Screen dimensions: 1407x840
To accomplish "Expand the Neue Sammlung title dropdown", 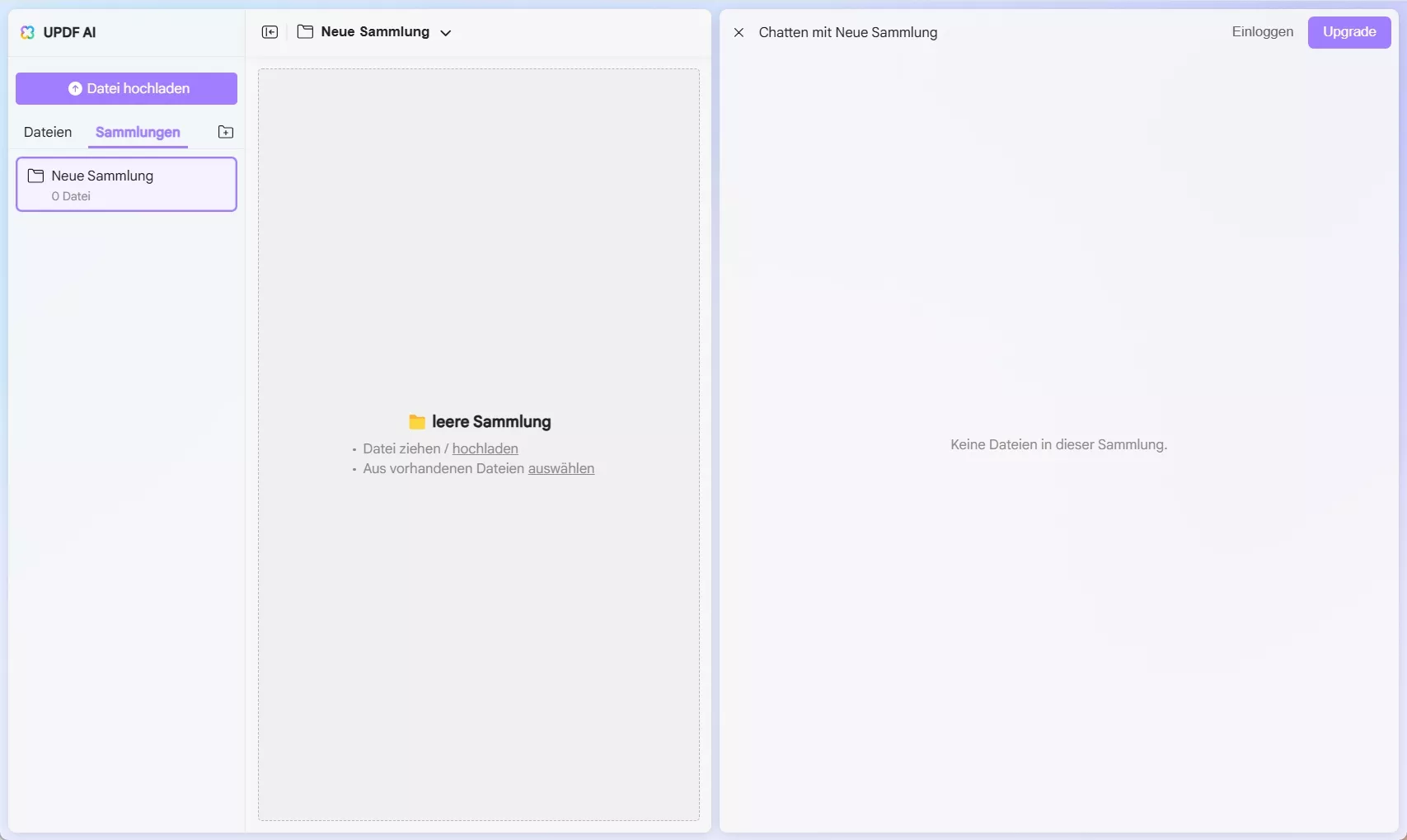I will (446, 33).
